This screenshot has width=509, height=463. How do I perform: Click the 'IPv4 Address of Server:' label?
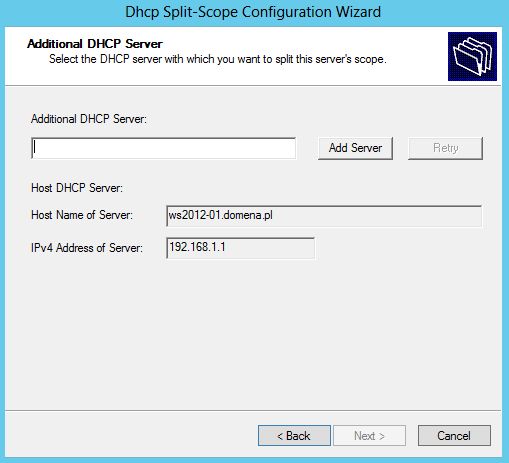[87, 248]
